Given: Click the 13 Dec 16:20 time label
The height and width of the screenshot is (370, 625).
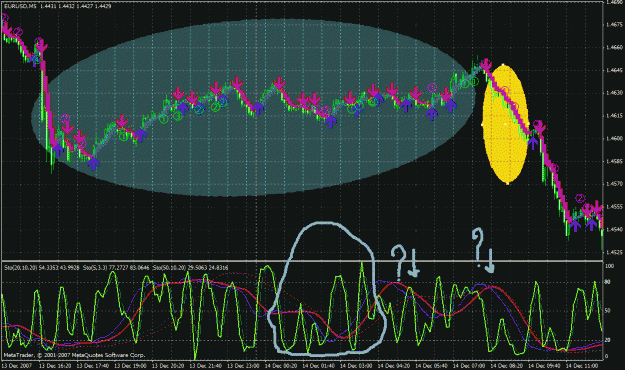Looking at the screenshot, I should click(x=54, y=366).
